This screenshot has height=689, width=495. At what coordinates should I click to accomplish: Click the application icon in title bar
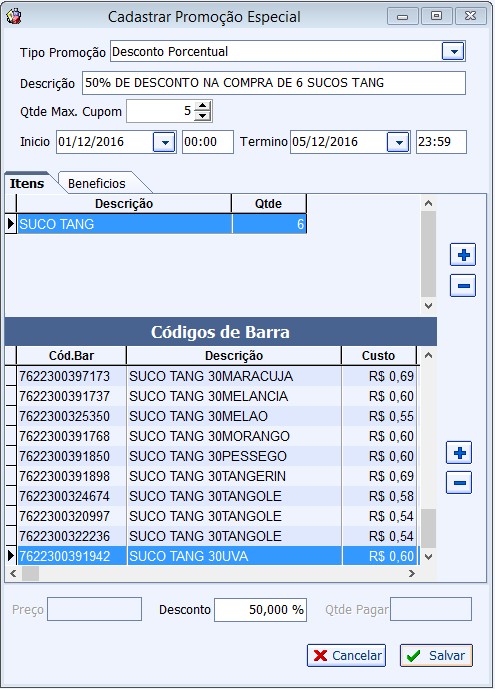pos(14,16)
